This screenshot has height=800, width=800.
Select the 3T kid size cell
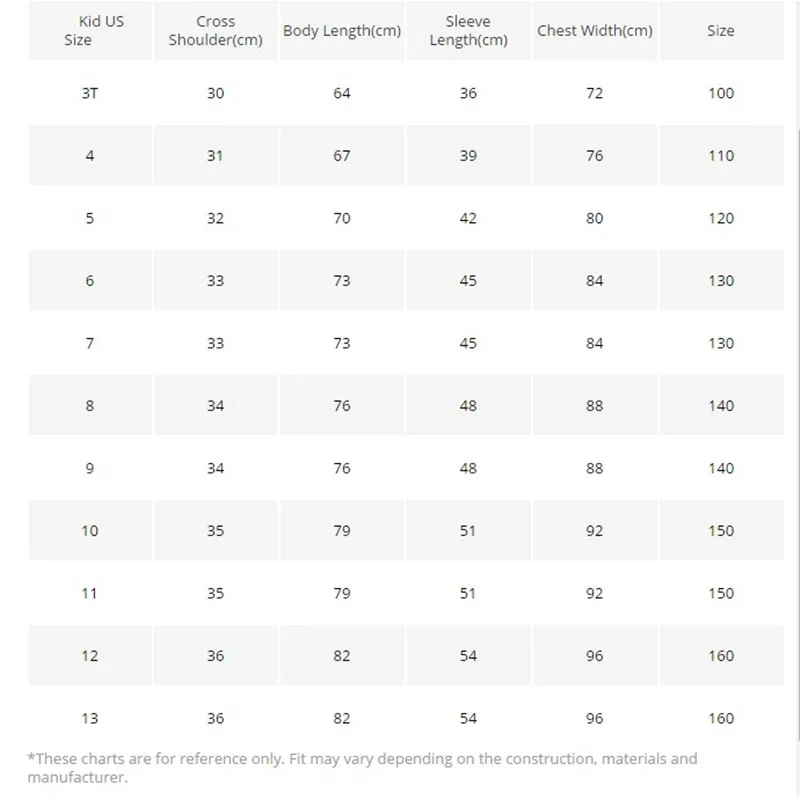pos(90,93)
